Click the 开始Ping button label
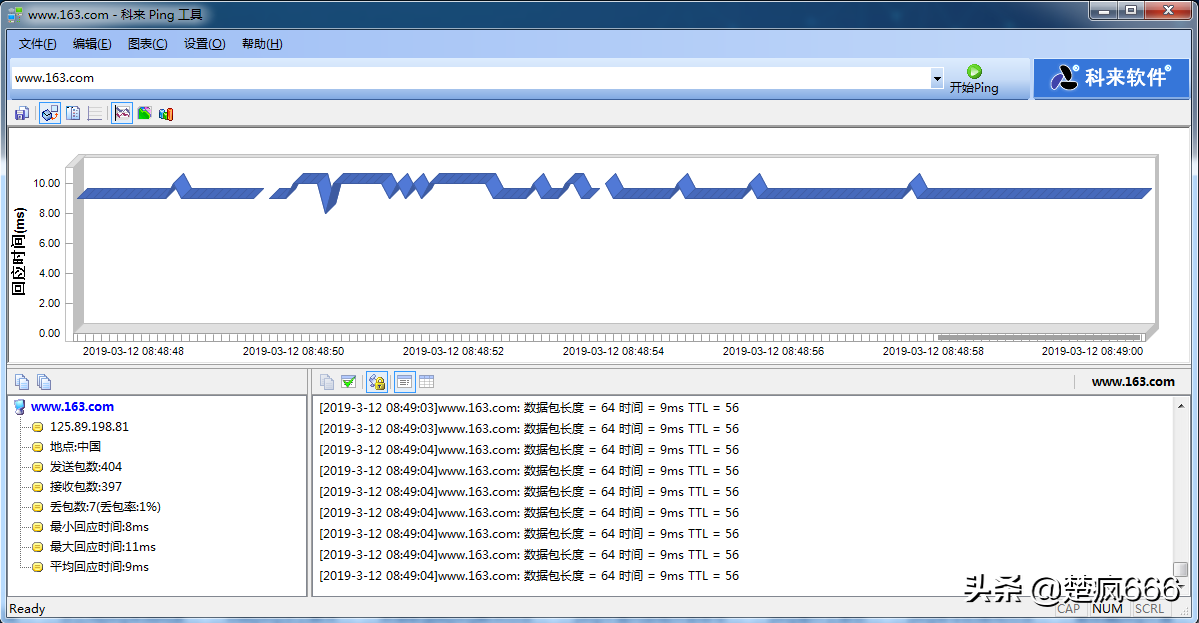Image resolution: width=1199 pixels, height=623 pixels. click(x=974, y=88)
